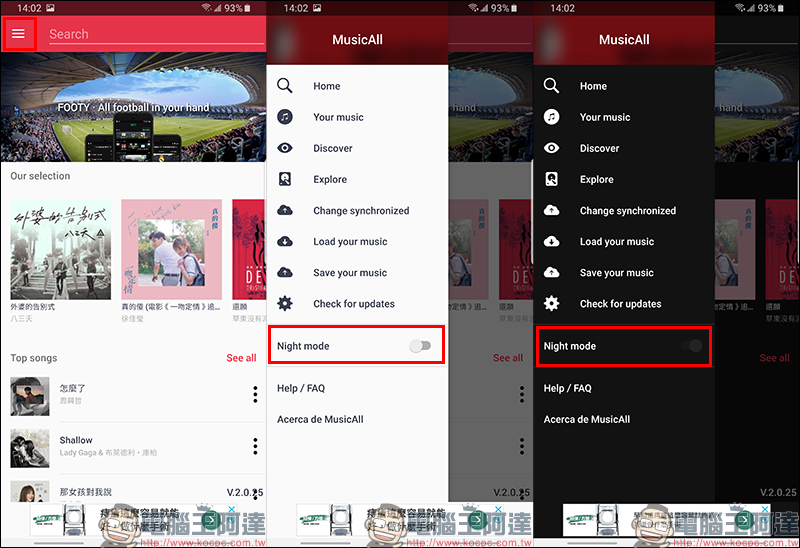800x548 pixels.
Task: Click magnifier Home icon in light menu
Action: click(x=285, y=86)
